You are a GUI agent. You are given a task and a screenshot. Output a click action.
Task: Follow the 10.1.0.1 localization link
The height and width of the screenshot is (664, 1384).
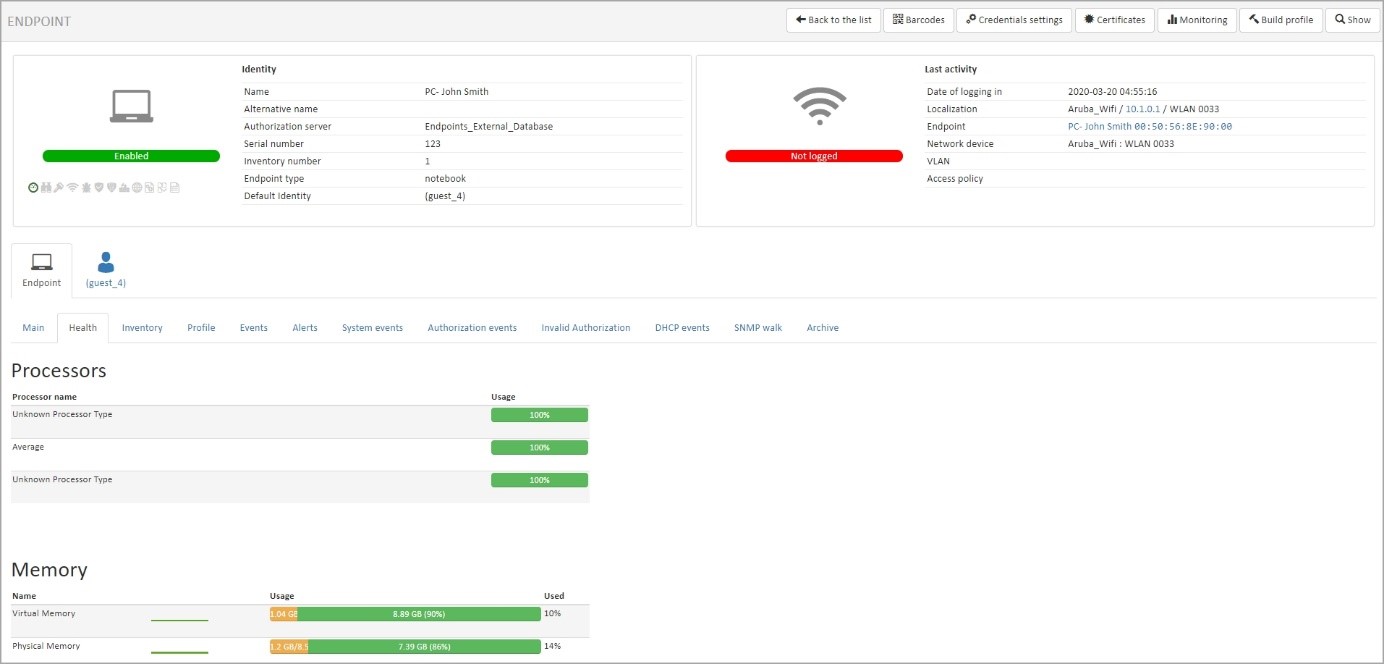click(1142, 109)
